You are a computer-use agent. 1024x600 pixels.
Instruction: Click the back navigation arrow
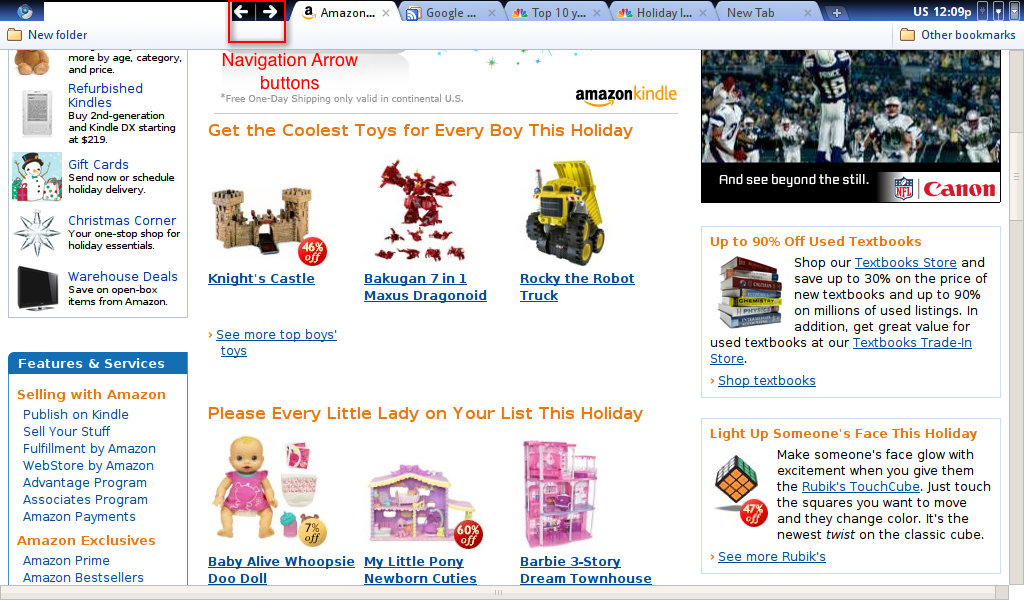coord(242,12)
